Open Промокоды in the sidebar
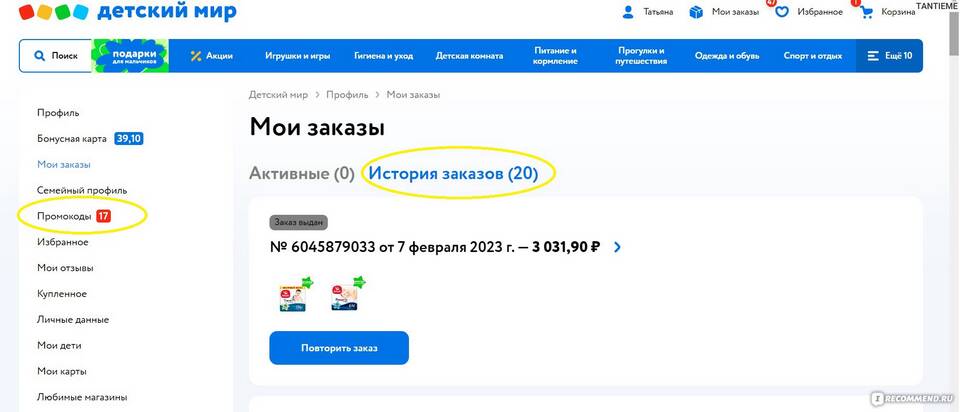Viewport: 960px width, 412px height. coord(64,216)
